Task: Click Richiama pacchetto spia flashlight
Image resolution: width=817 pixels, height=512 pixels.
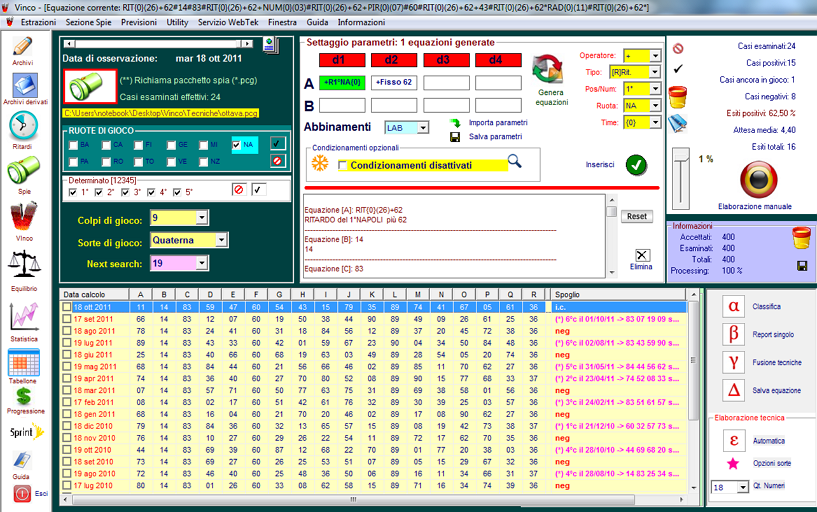Action: [x=90, y=86]
